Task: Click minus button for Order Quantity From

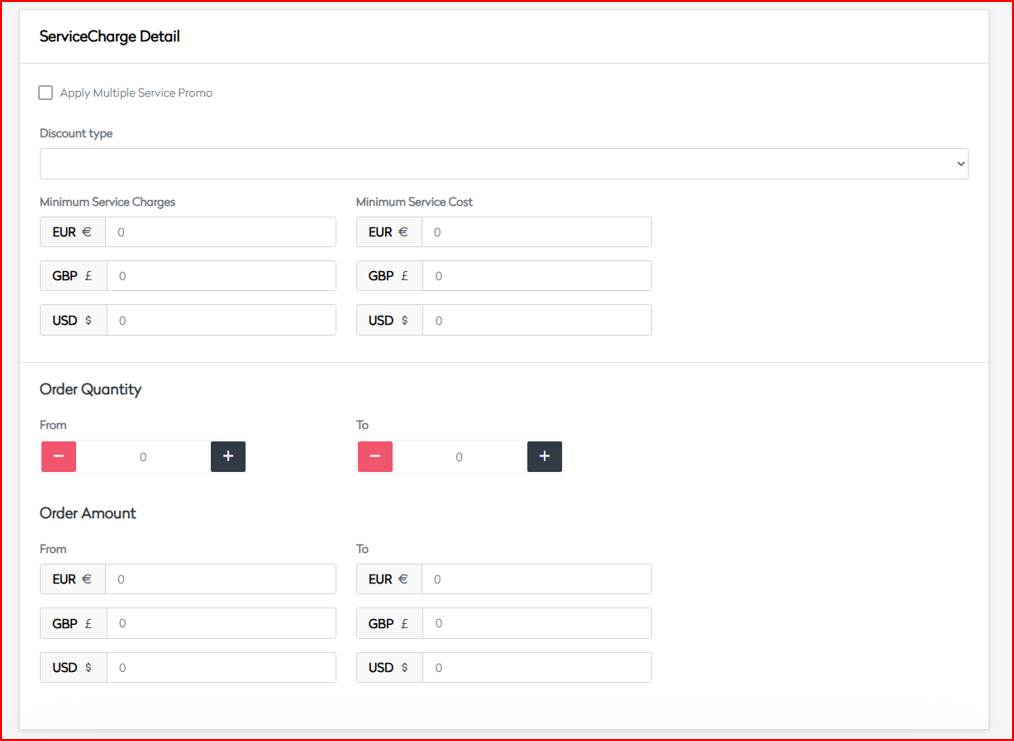Action: [x=59, y=457]
